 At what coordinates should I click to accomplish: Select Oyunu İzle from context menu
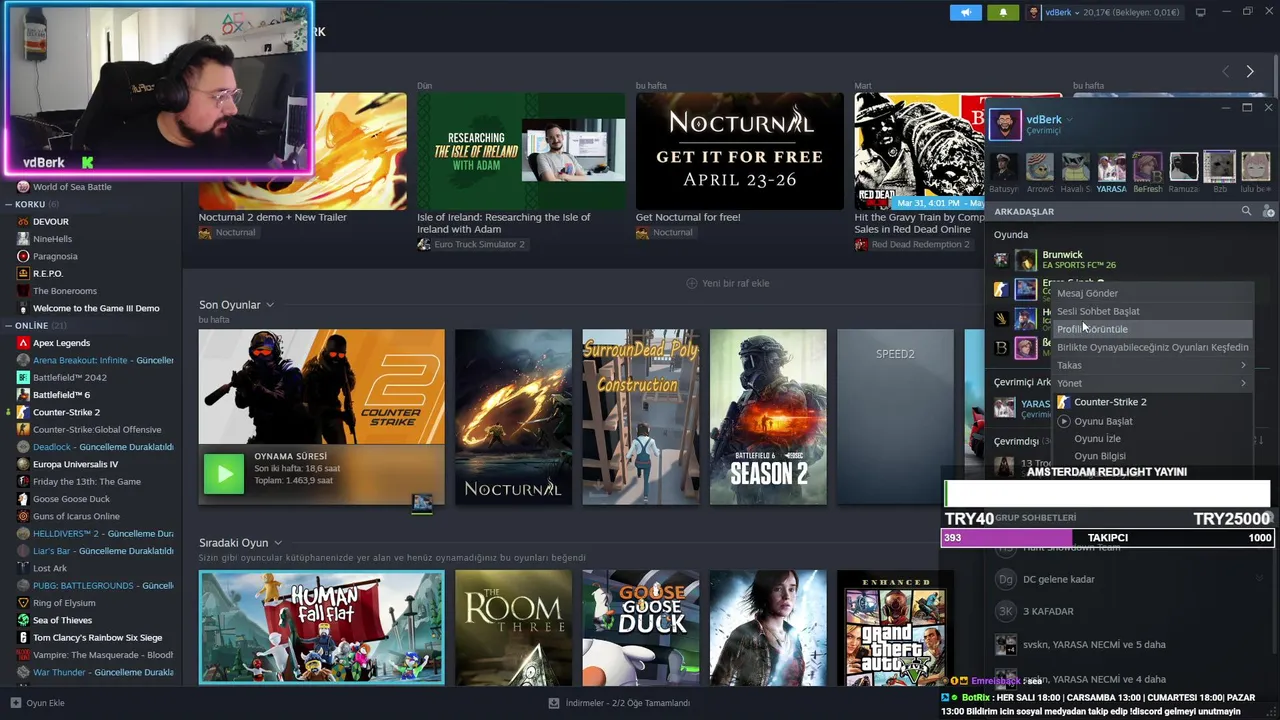pos(1097,439)
